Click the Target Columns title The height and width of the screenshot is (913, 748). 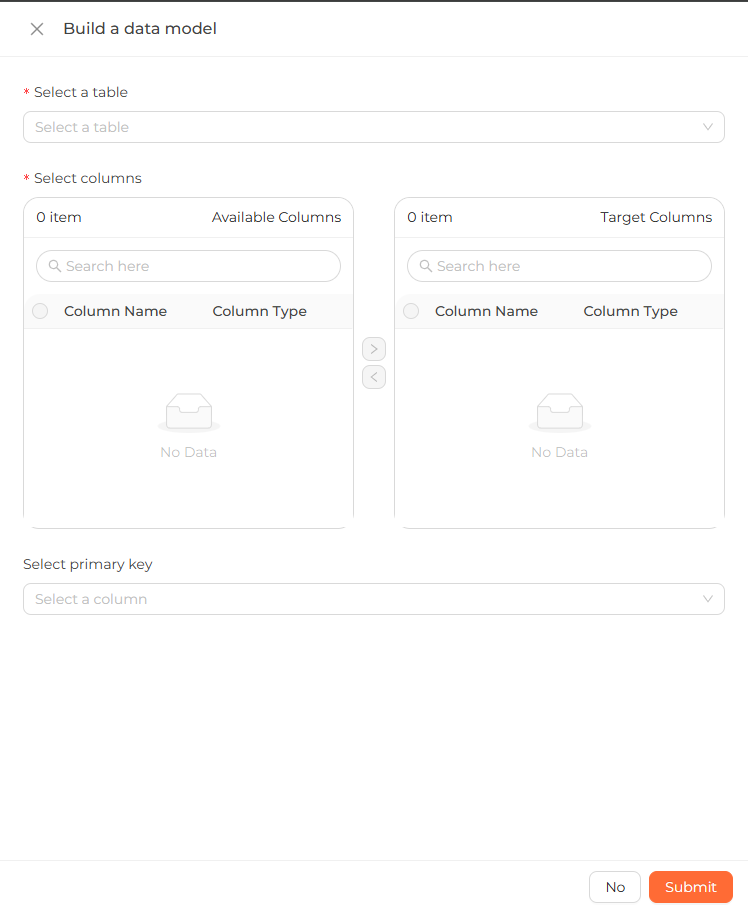coord(656,217)
